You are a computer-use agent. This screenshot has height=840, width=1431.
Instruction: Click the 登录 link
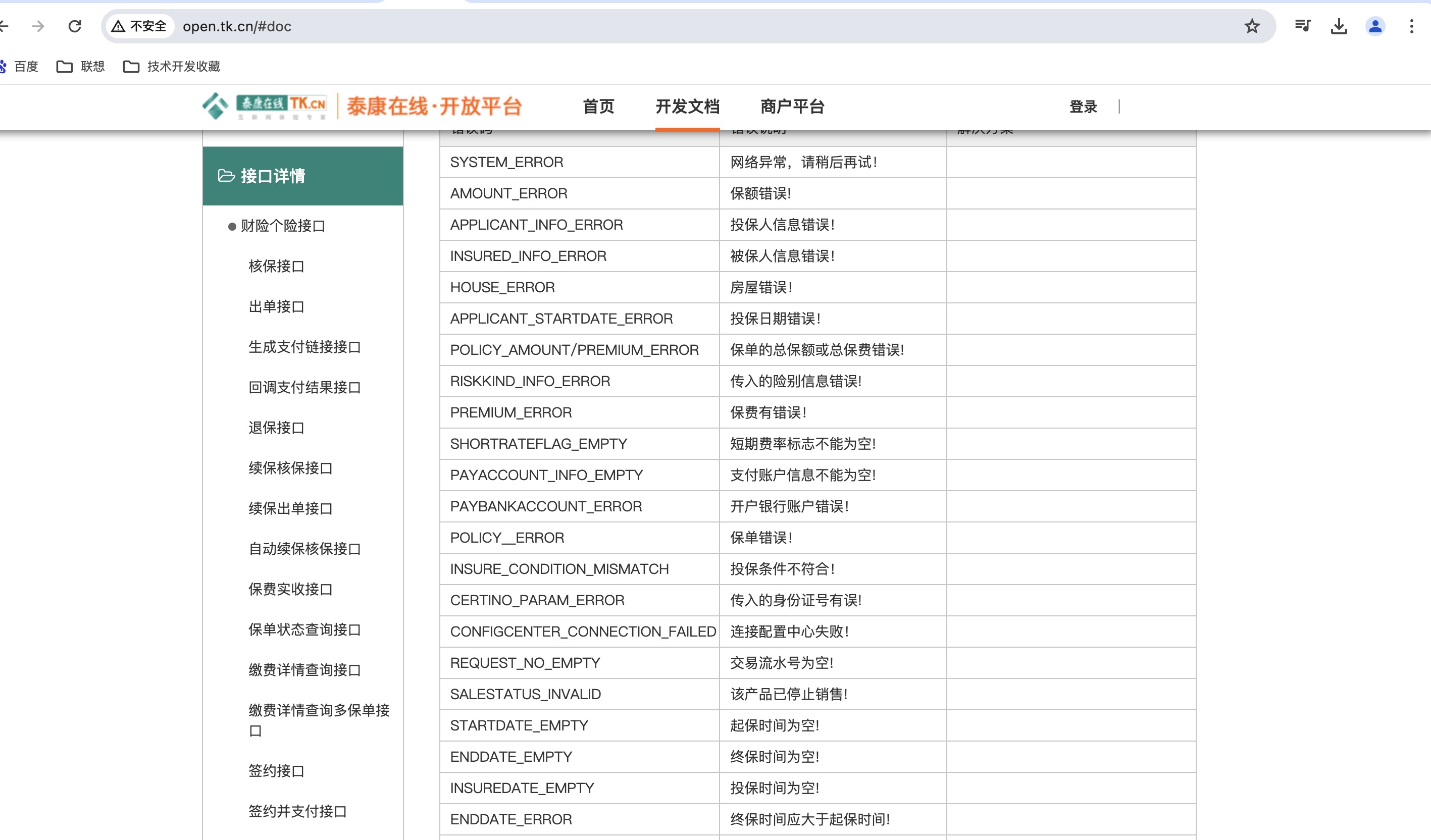click(1083, 106)
